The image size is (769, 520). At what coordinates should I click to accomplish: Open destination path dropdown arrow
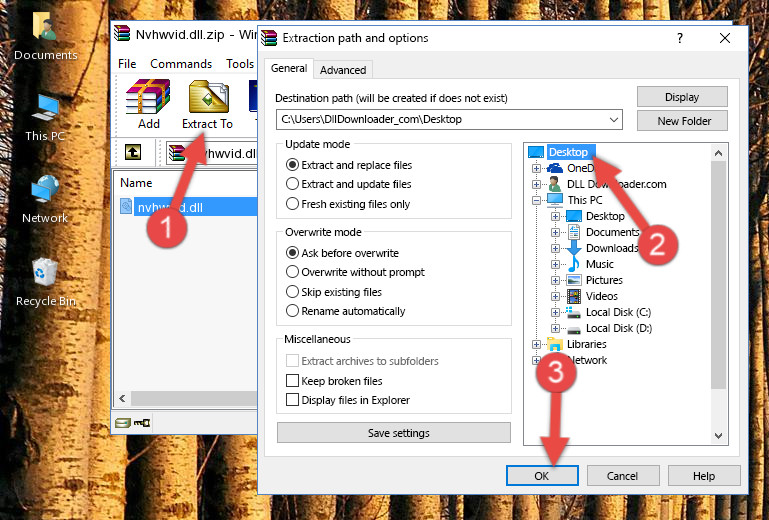pos(614,120)
